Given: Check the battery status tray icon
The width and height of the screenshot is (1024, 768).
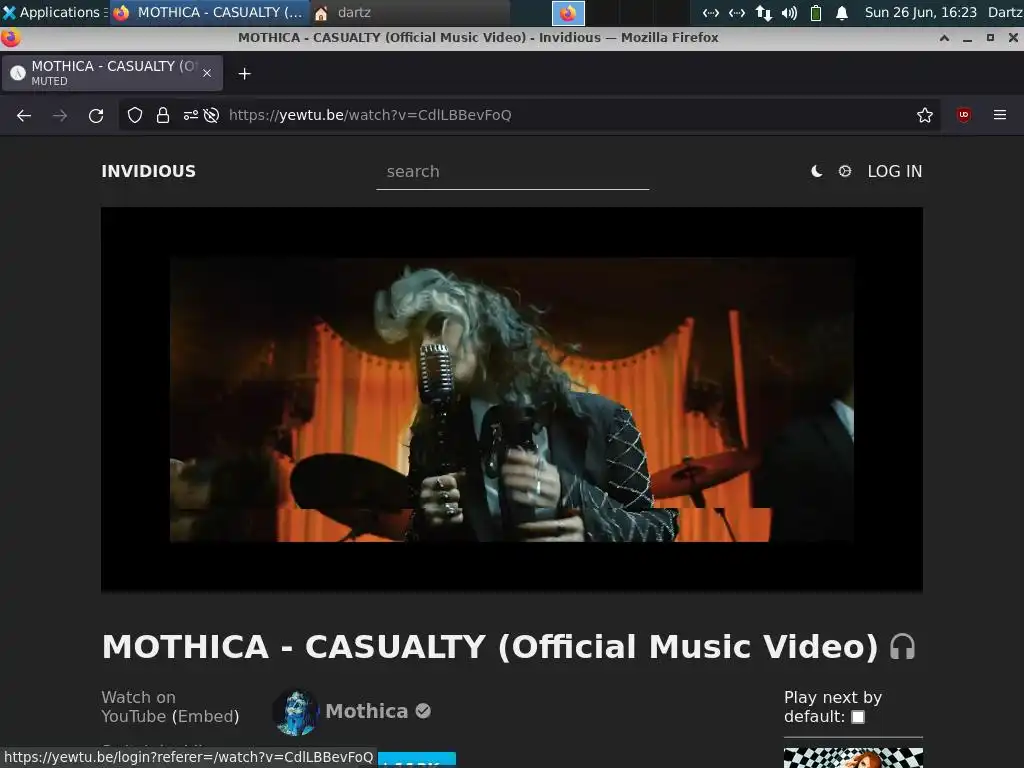Looking at the screenshot, I should [816, 12].
